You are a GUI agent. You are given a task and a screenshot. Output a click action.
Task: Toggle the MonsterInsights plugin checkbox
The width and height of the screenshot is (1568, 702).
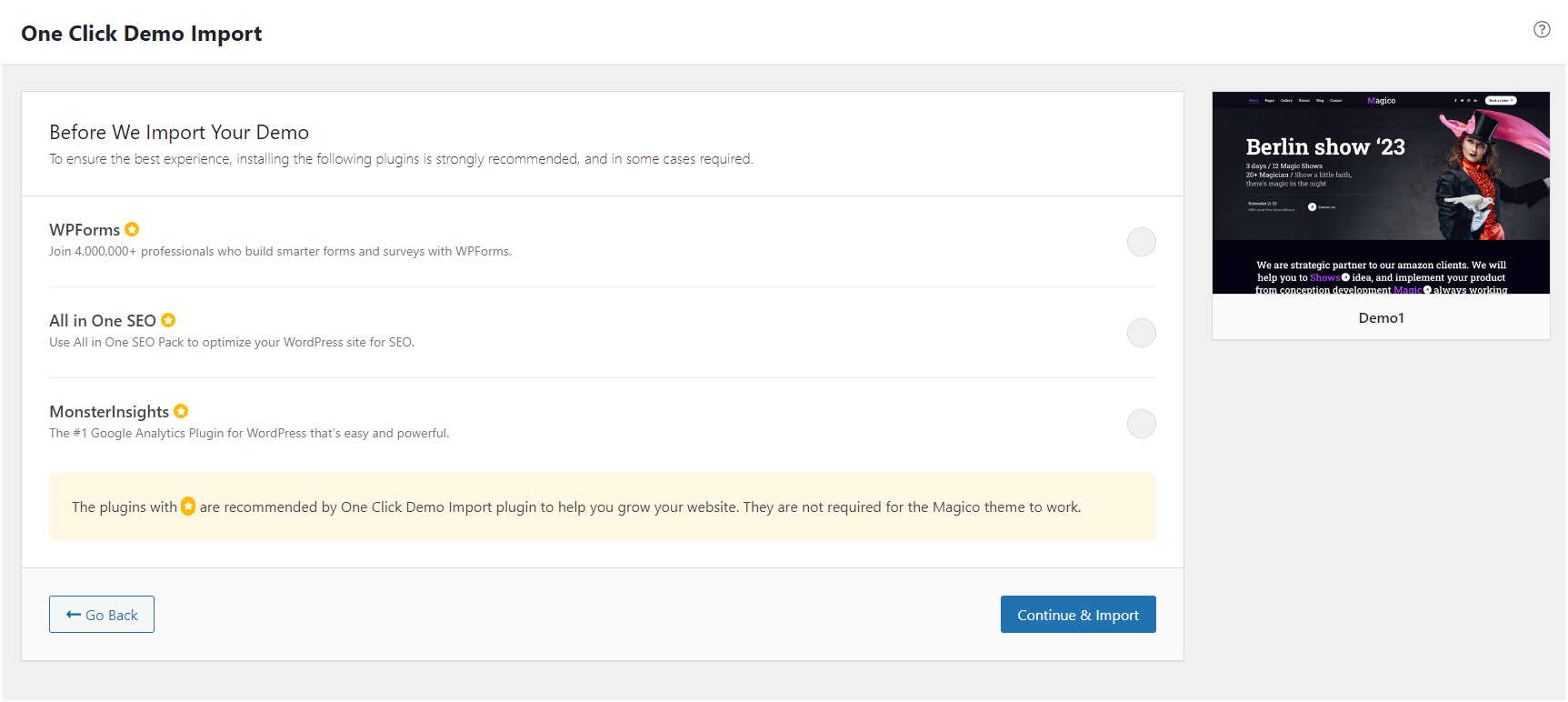(x=1141, y=424)
